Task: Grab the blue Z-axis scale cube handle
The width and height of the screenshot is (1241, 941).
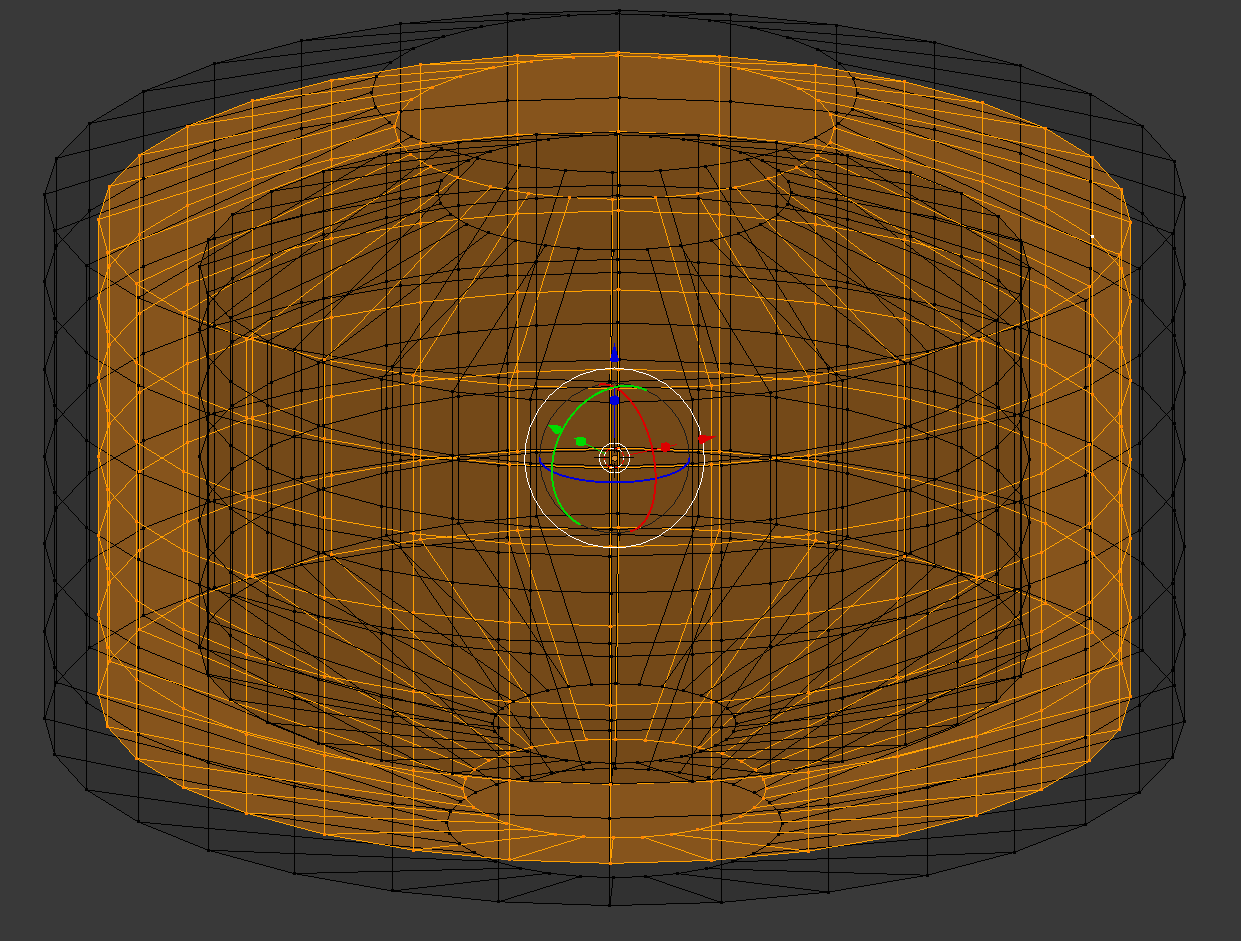Action: pyautogui.click(x=615, y=399)
